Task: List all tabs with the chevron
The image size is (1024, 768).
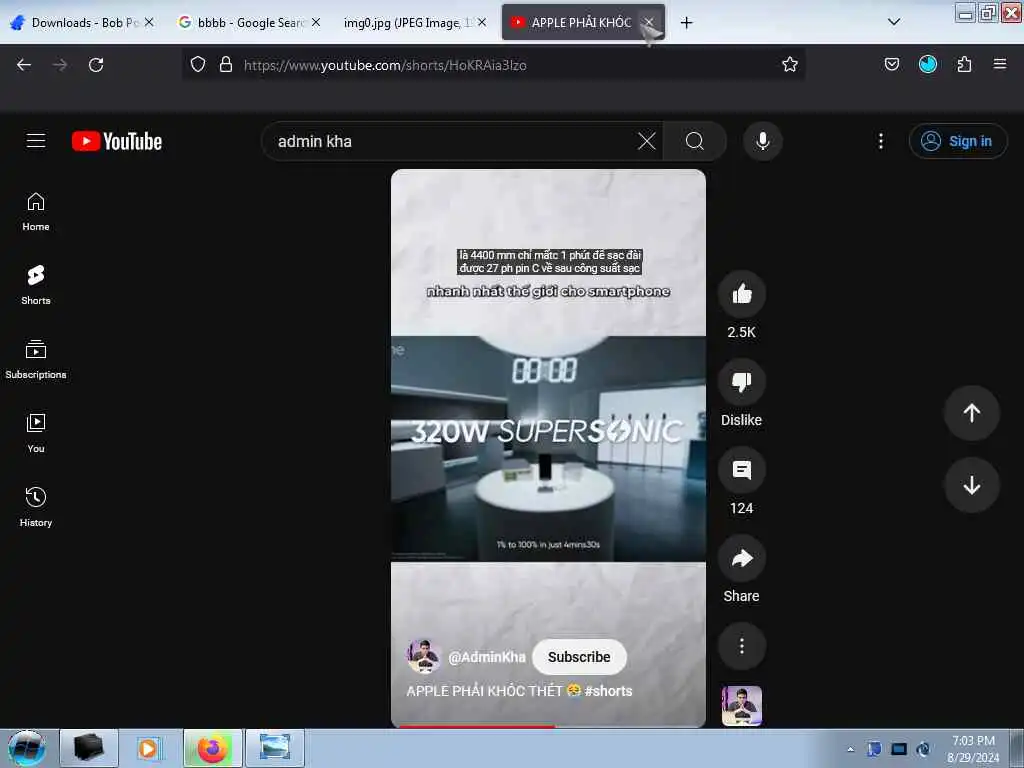Action: [x=894, y=22]
